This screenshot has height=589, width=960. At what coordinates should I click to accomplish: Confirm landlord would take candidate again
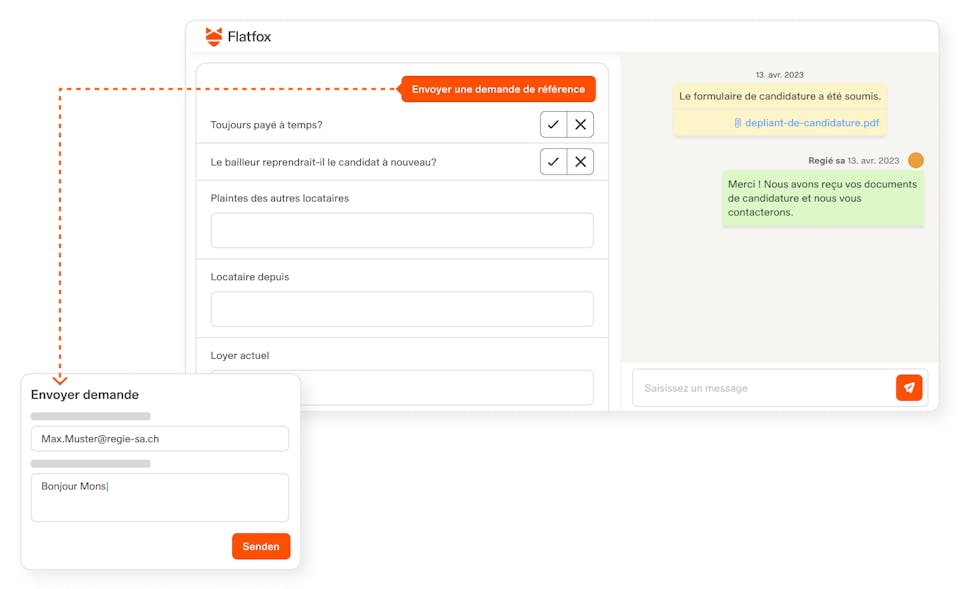click(x=553, y=162)
